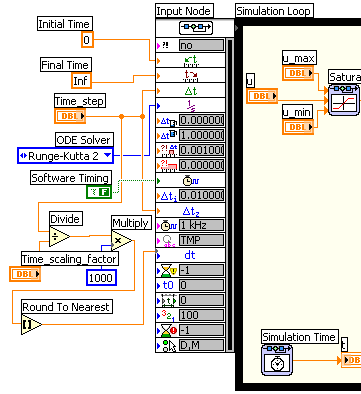Click the Simulation Time block icon
Screen dimensions: 361x394
(x=277, y=360)
